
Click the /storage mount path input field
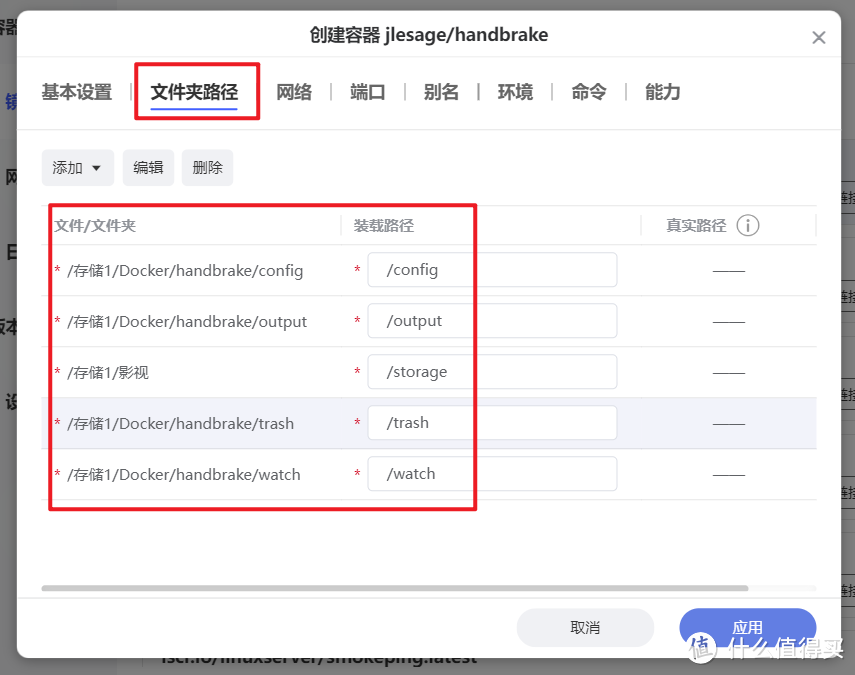click(491, 371)
